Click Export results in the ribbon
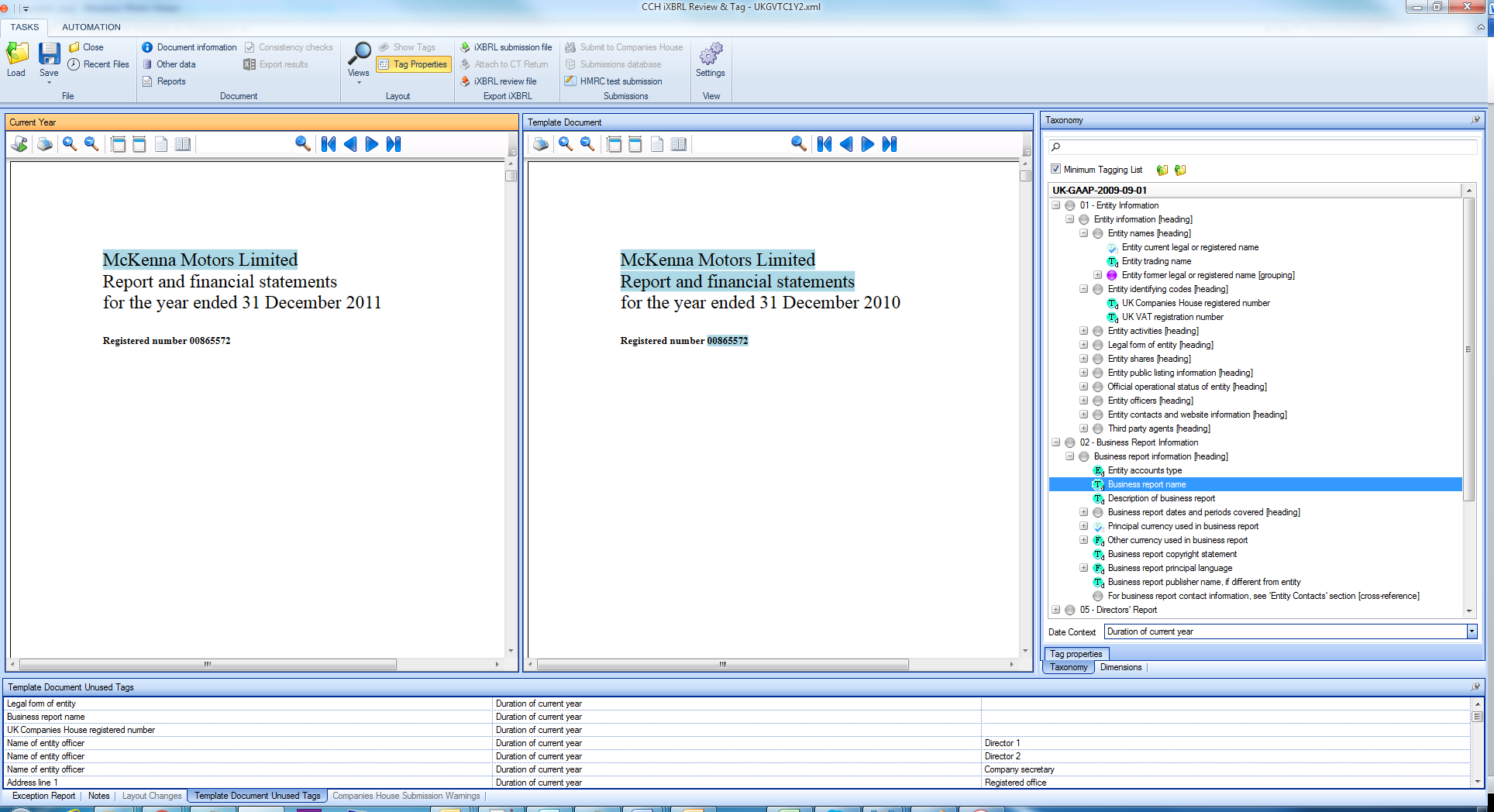The image size is (1494, 812). coord(276,64)
